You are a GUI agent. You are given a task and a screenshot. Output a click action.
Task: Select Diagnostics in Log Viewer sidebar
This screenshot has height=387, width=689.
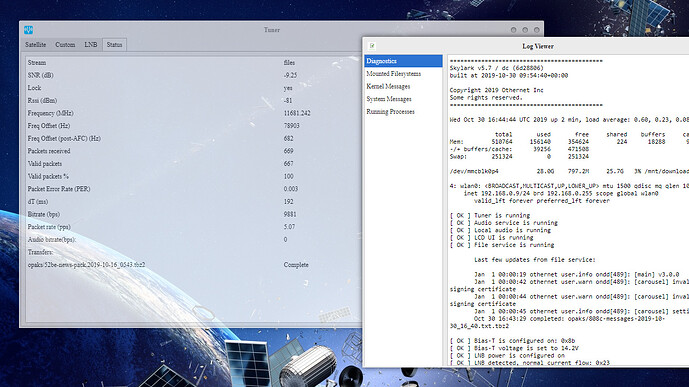tap(403, 61)
